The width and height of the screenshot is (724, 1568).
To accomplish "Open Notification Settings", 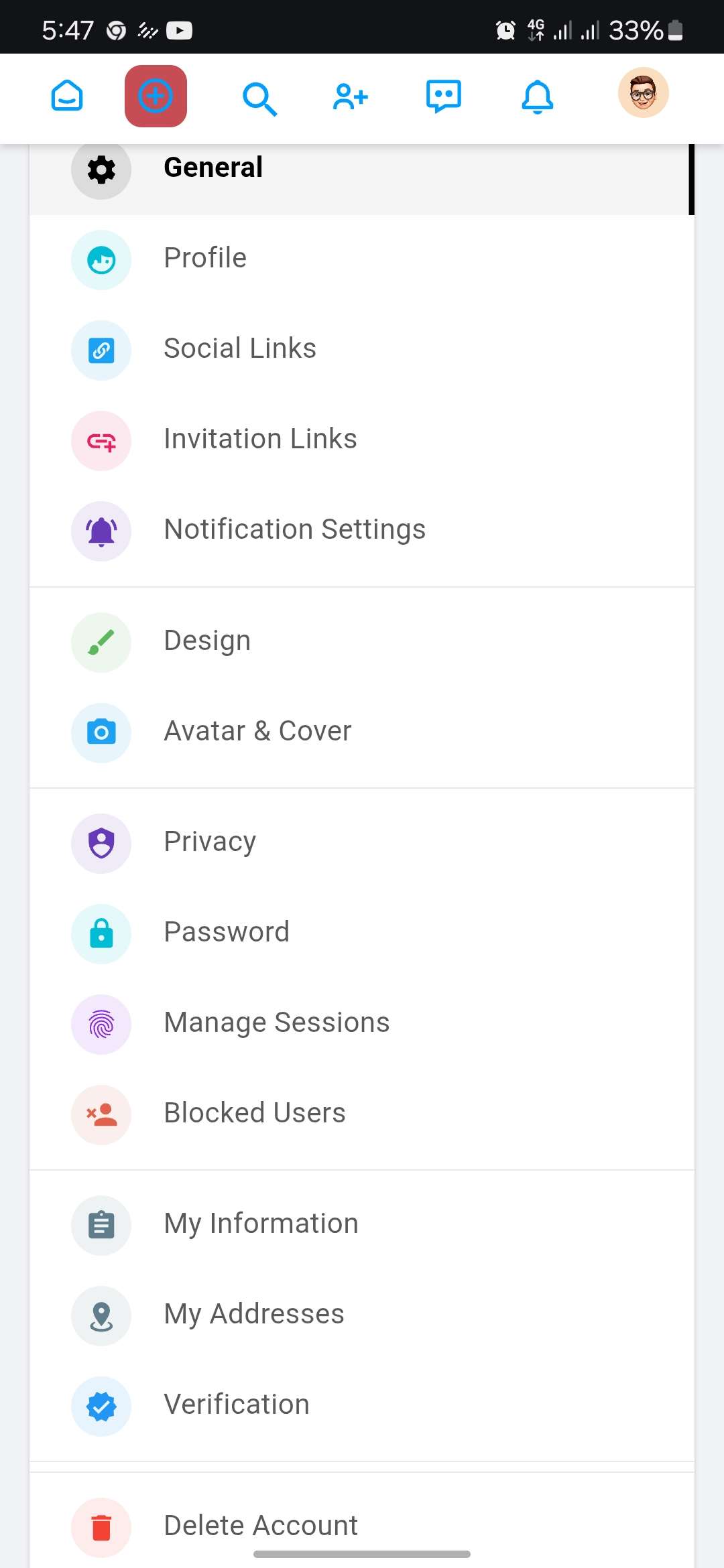I will point(362,531).
